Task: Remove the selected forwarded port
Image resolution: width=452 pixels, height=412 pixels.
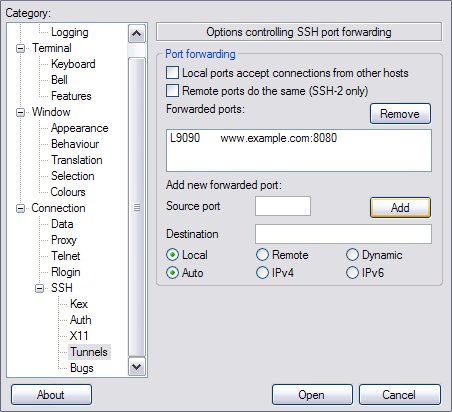Action: [x=400, y=114]
